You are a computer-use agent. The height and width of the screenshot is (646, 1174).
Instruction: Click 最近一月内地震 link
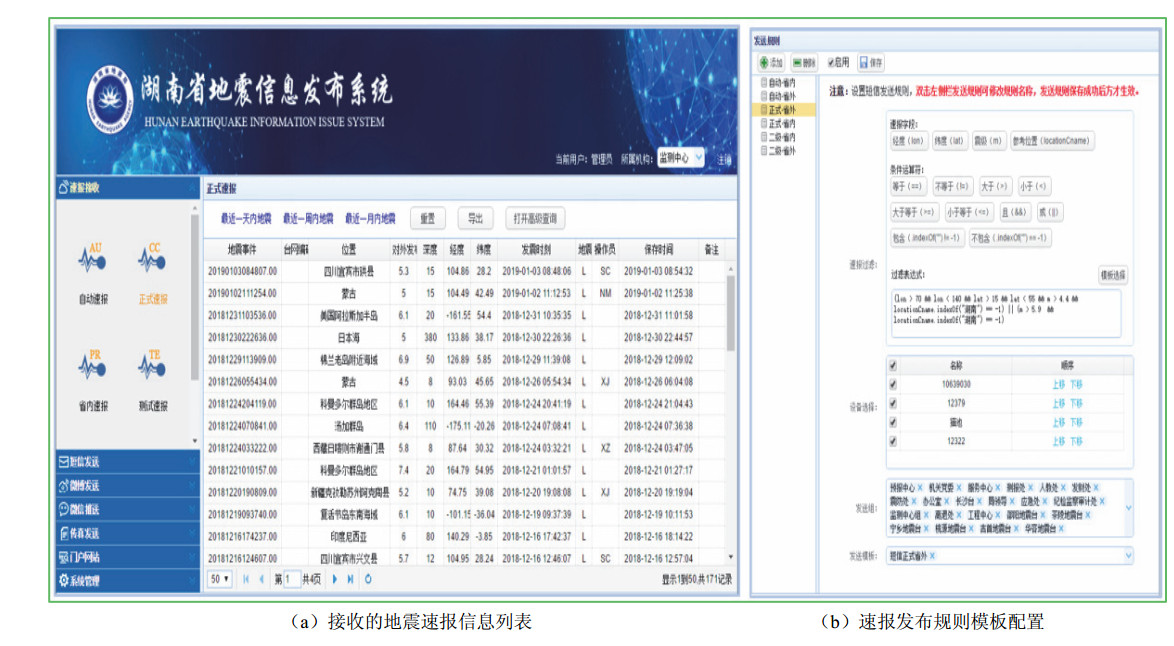pyautogui.click(x=370, y=219)
